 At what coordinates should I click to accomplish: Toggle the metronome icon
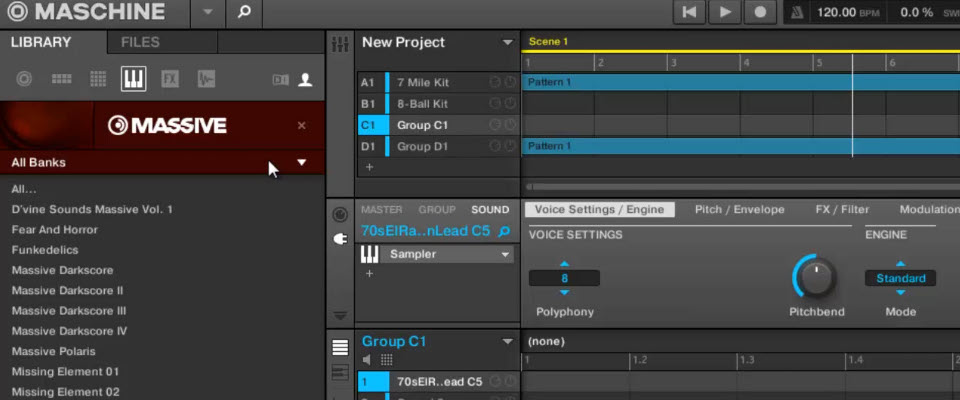coord(797,12)
